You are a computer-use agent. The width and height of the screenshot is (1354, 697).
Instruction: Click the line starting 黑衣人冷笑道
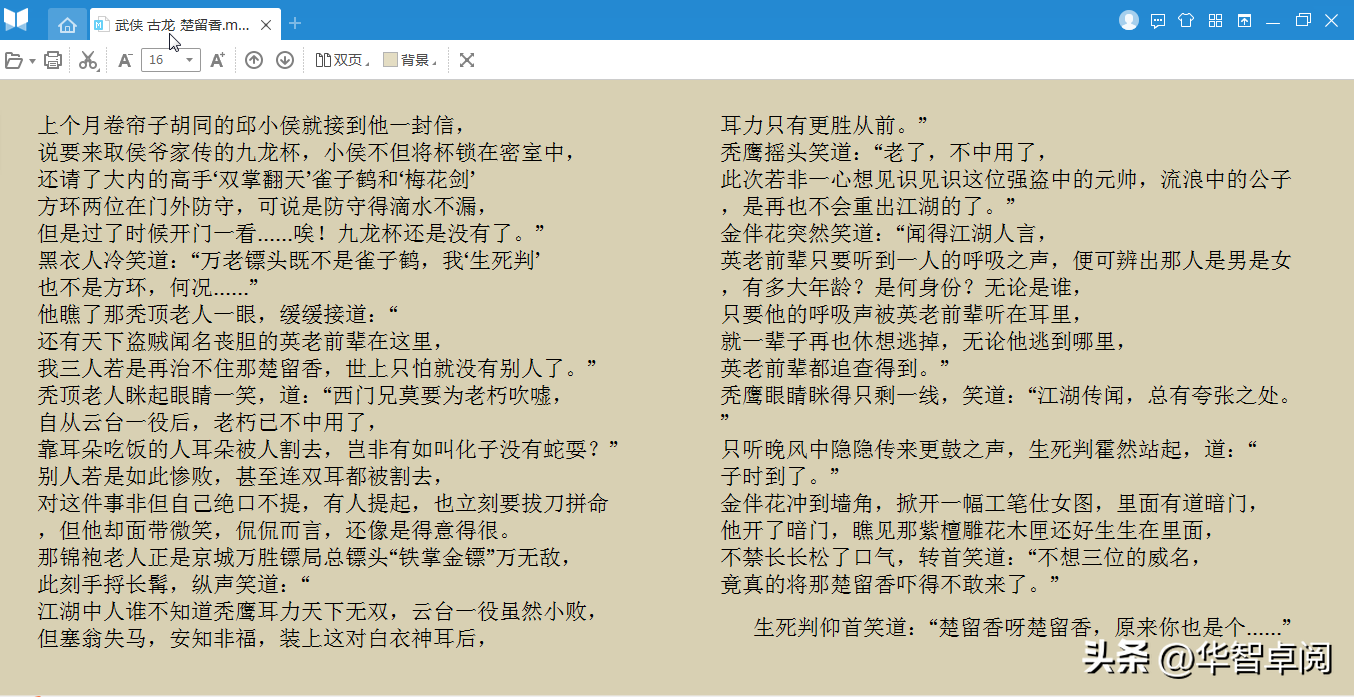coord(290,260)
